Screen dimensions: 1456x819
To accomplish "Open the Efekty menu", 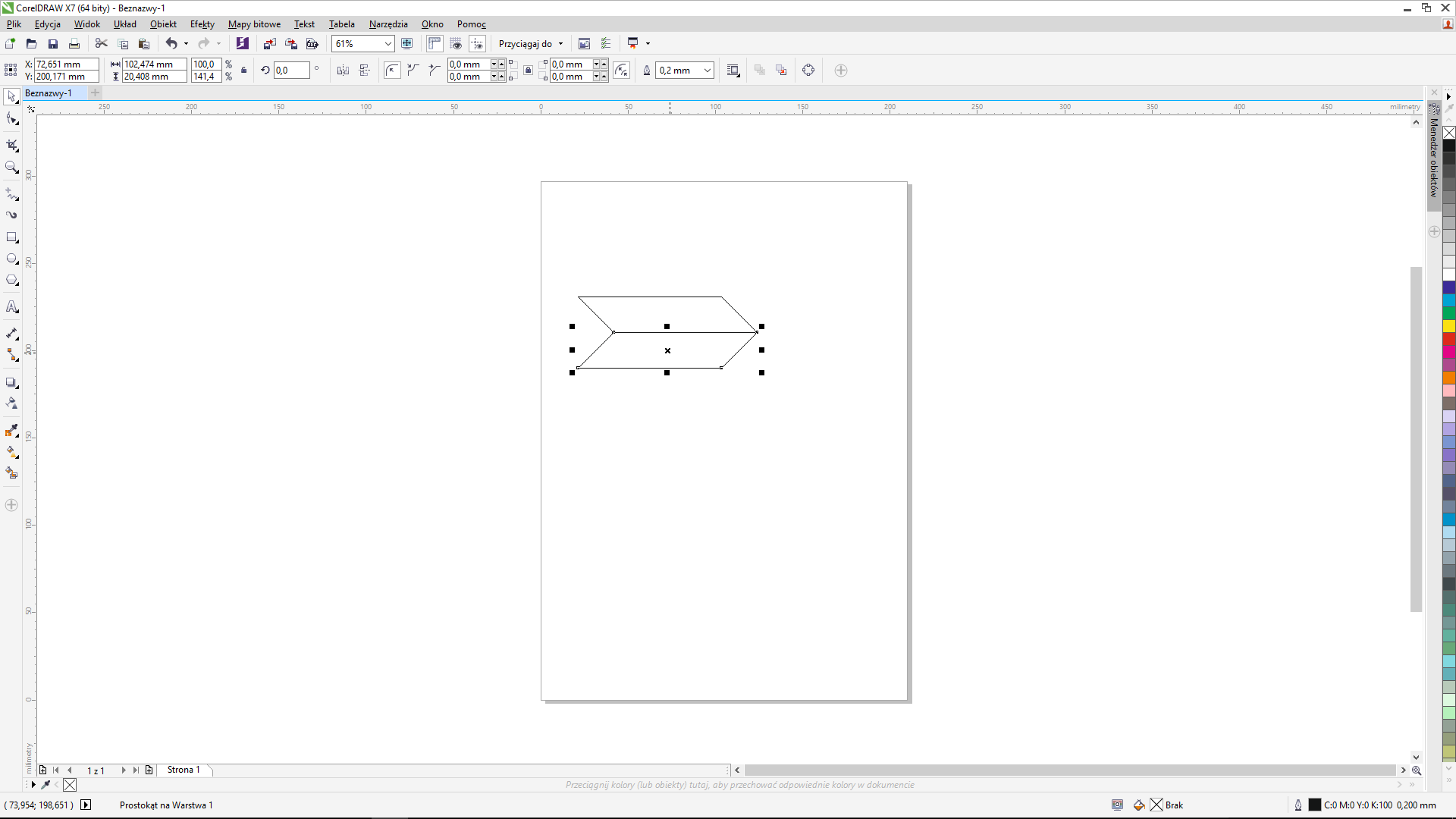I will [x=202, y=24].
